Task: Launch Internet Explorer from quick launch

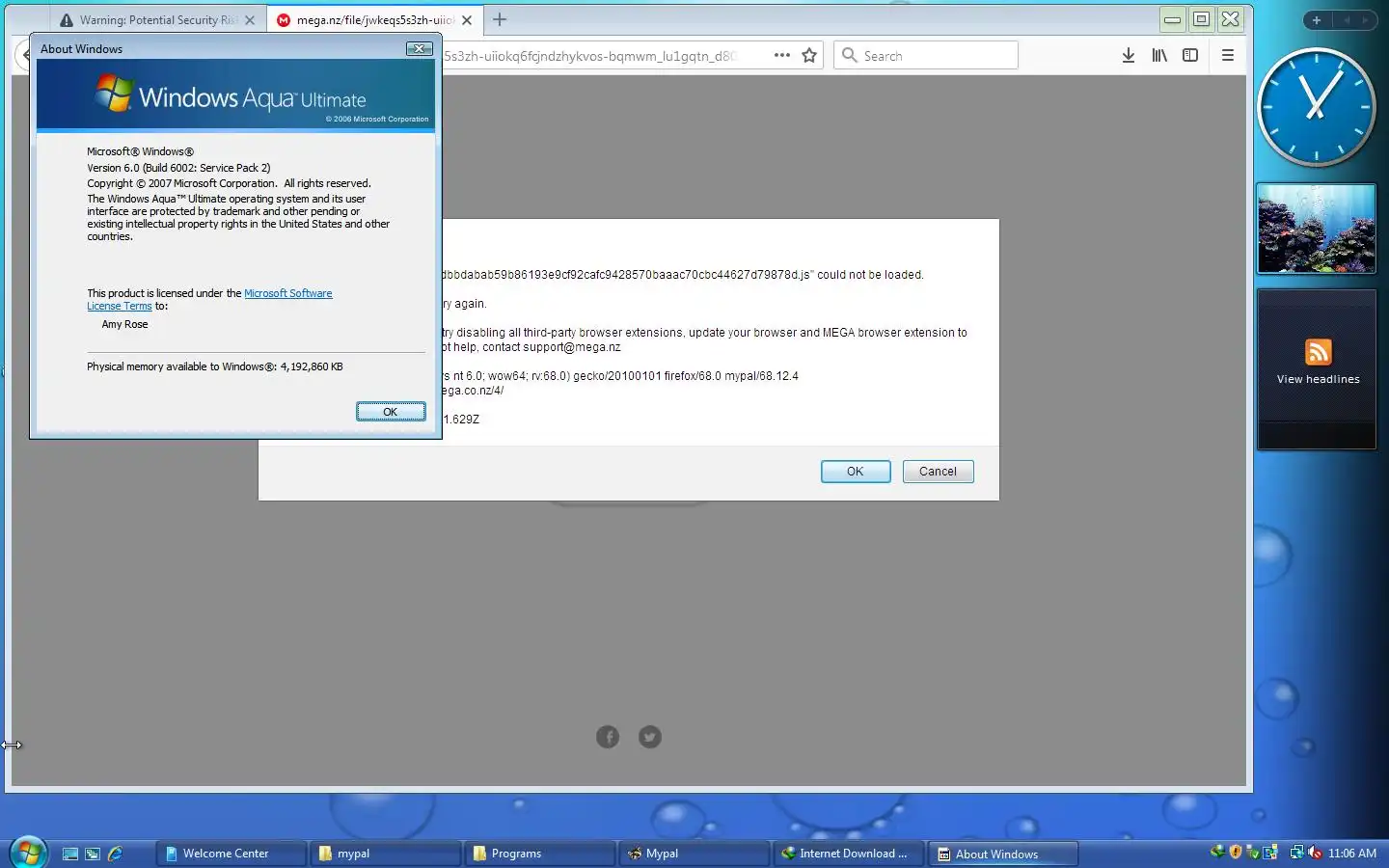Action: click(x=115, y=854)
